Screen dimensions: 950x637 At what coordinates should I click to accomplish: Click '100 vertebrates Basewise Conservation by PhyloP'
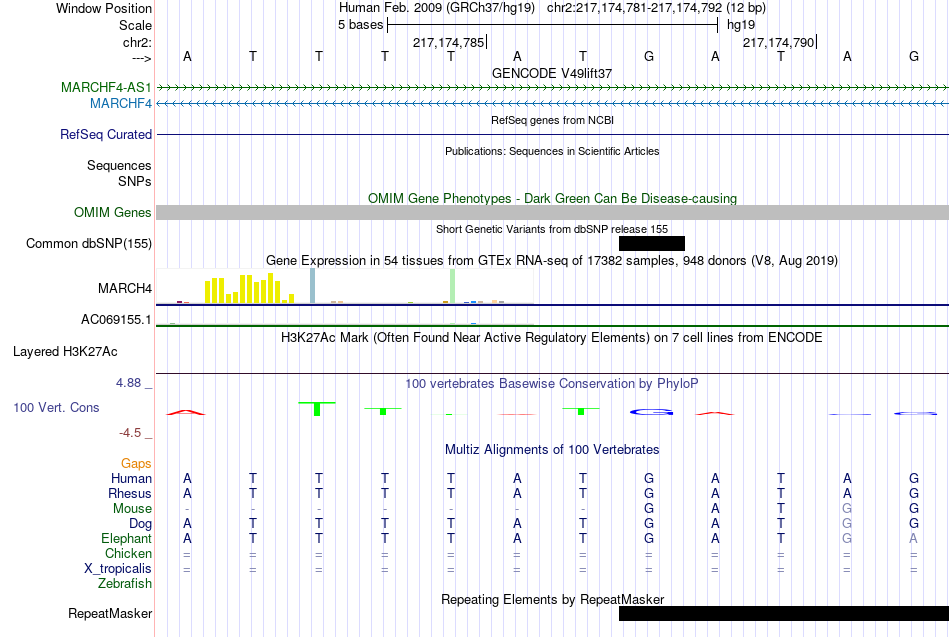click(x=552, y=384)
